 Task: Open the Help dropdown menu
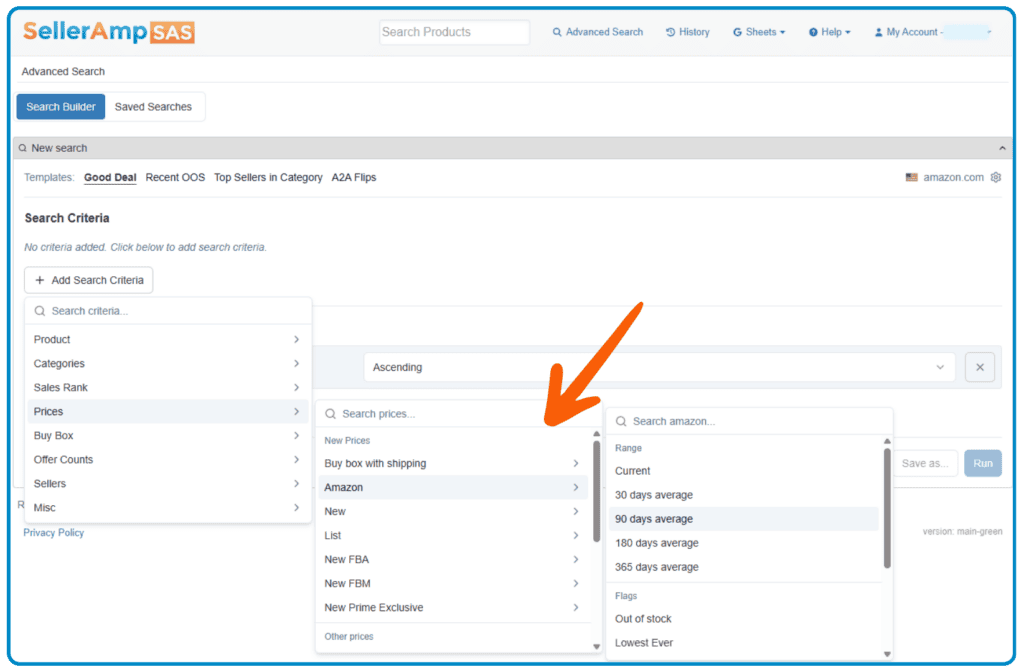[829, 32]
